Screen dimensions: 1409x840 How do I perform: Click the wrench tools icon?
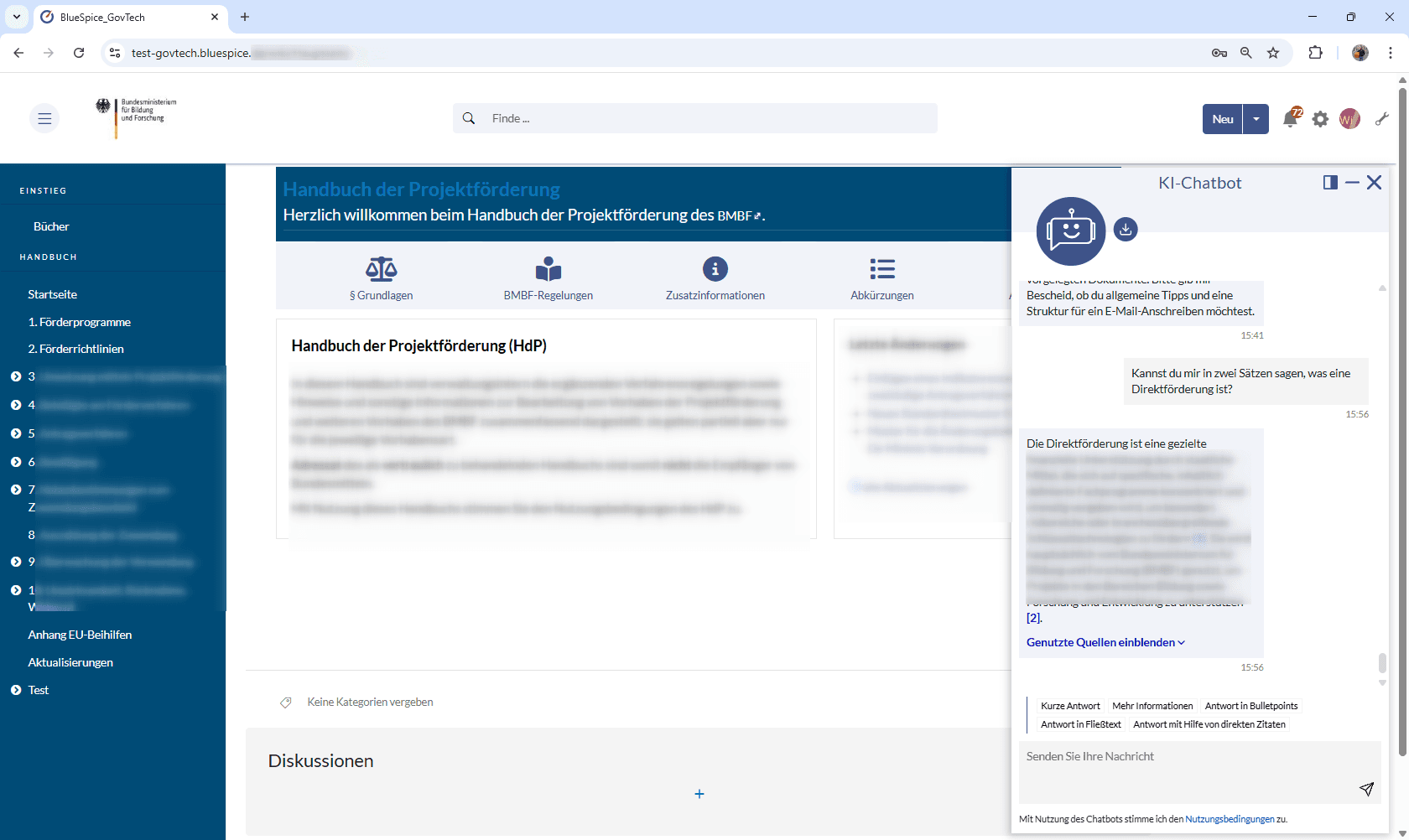coord(1381,119)
